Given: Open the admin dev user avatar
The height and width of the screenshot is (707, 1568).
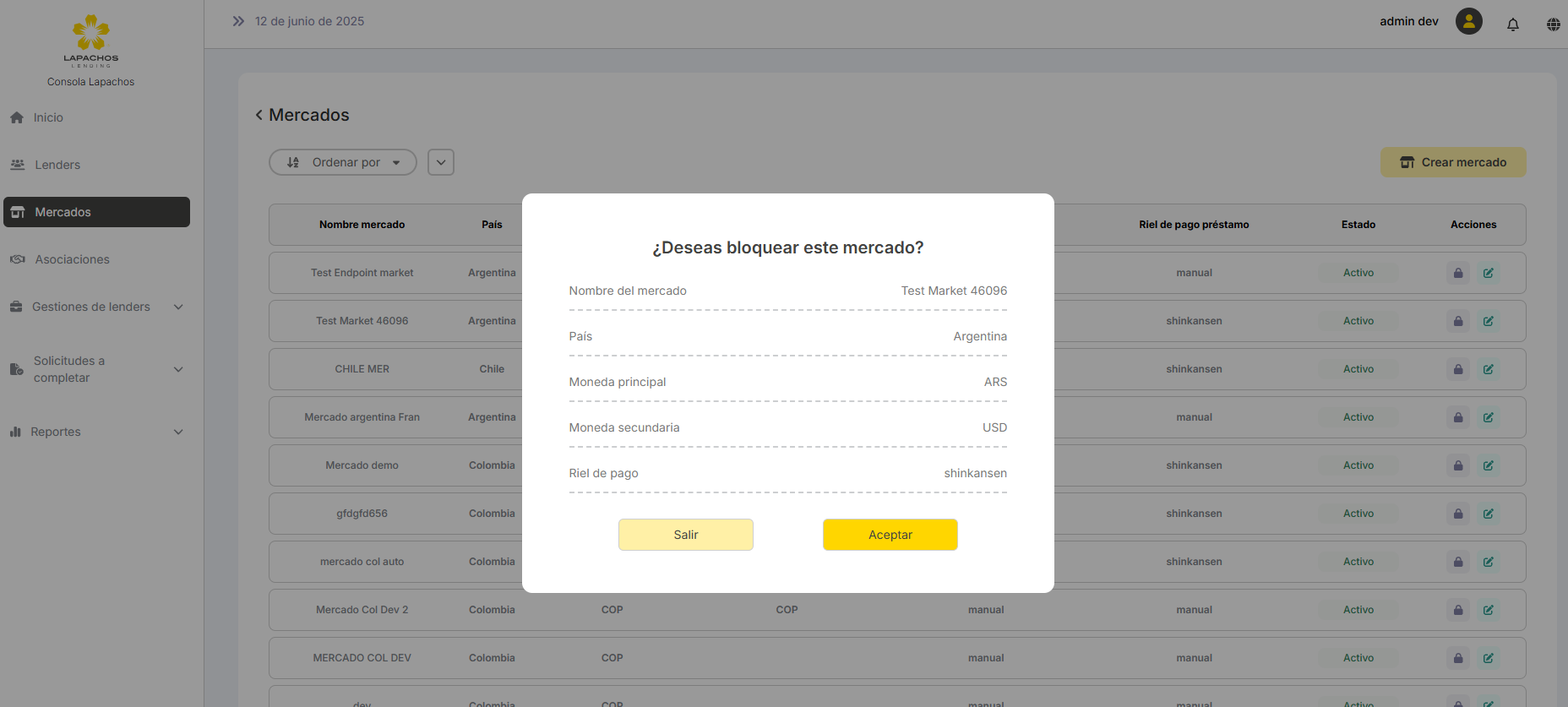Looking at the screenshot, I should tap(1468, 21).
